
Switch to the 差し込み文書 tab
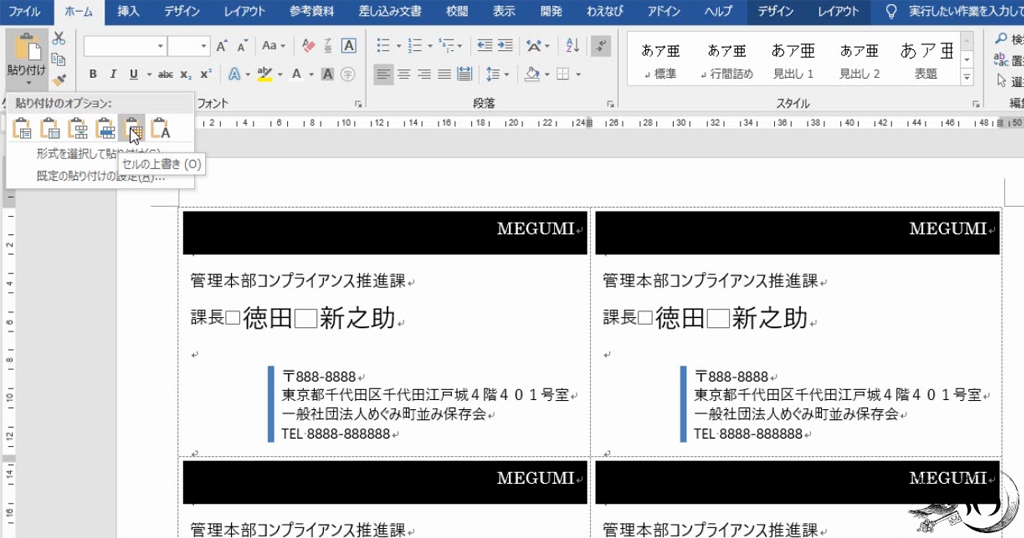pyautogui.click(x=390, y=12)
